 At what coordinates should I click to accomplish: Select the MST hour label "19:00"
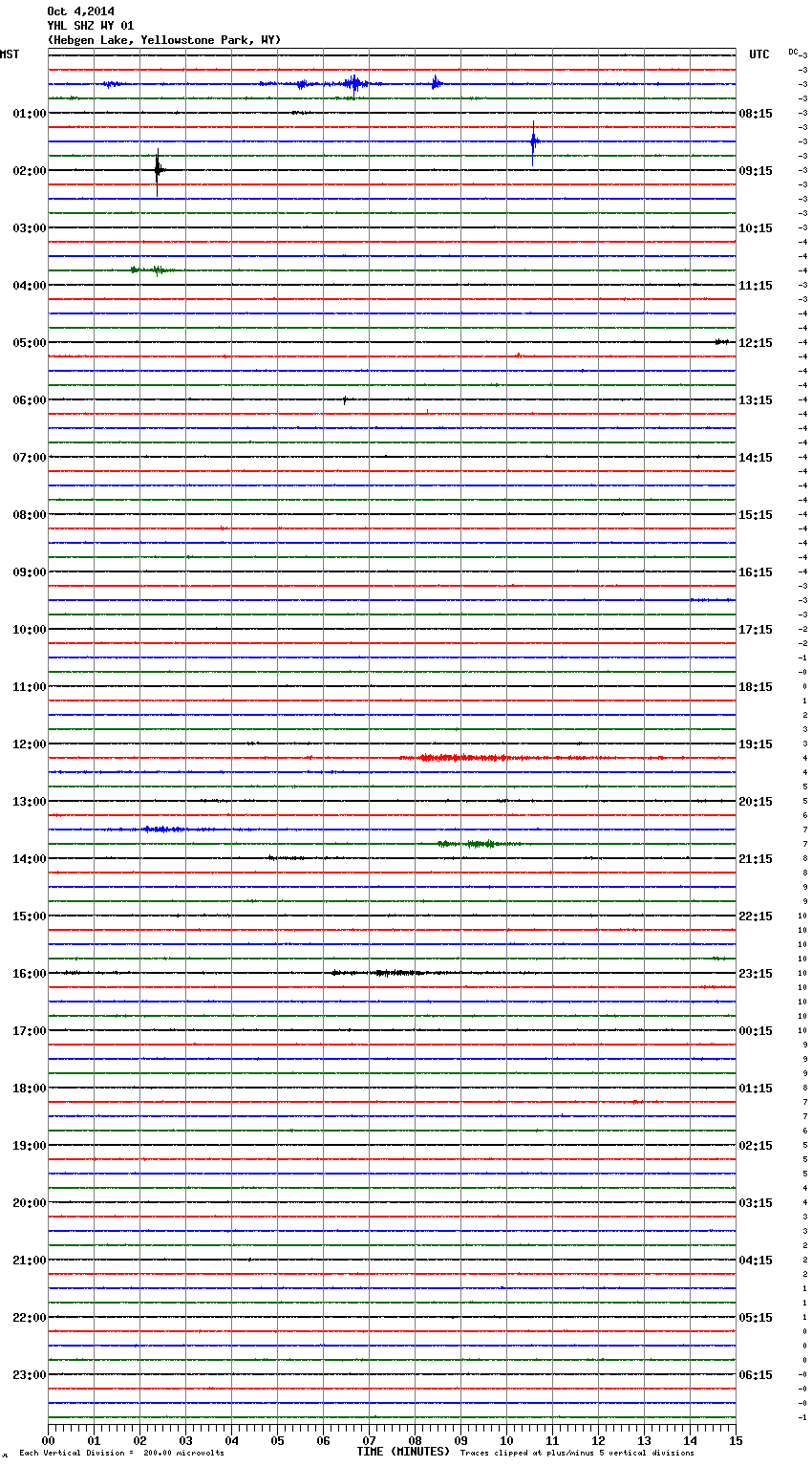click(x=30, y=1146)
